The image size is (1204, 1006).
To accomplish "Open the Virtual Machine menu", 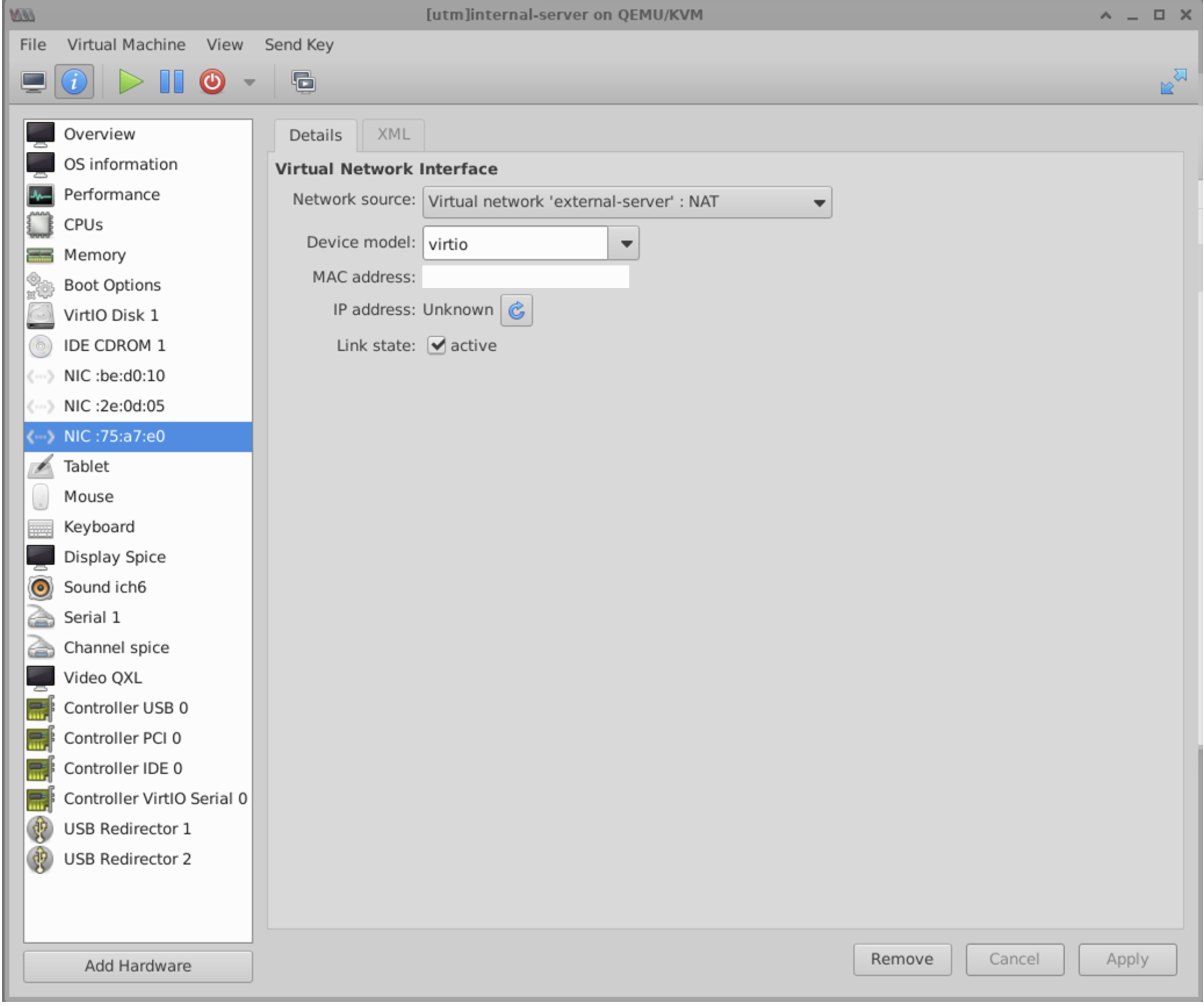I will coord(126,45).
